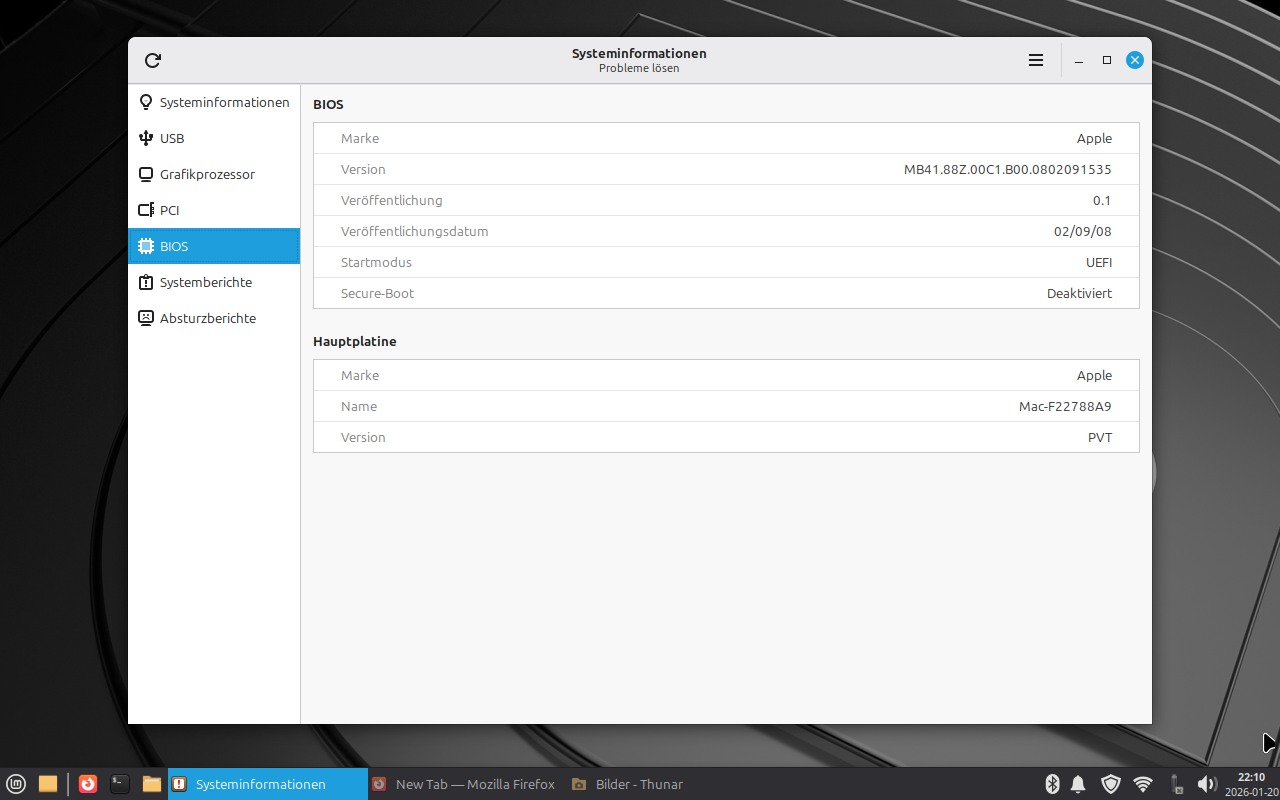Open the Wi-Fi network tray icon
Viewport: 1280px width, 800px height.
point(1143,784)
